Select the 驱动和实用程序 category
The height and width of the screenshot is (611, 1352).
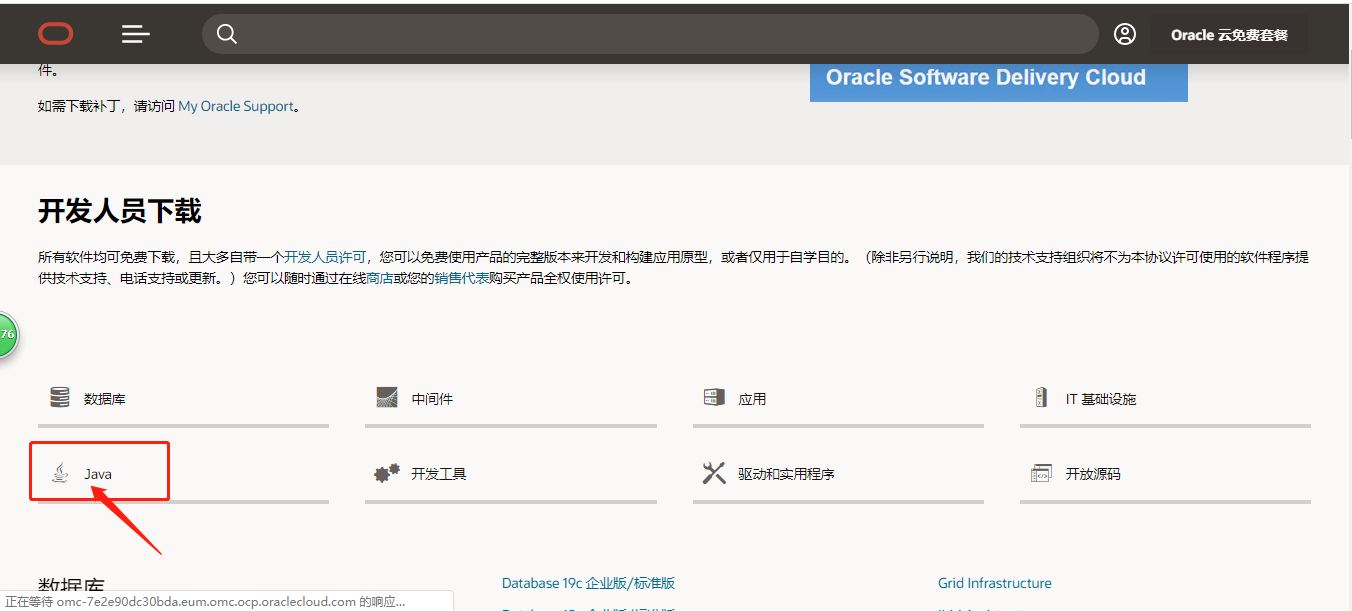click(x=786, y=474)
